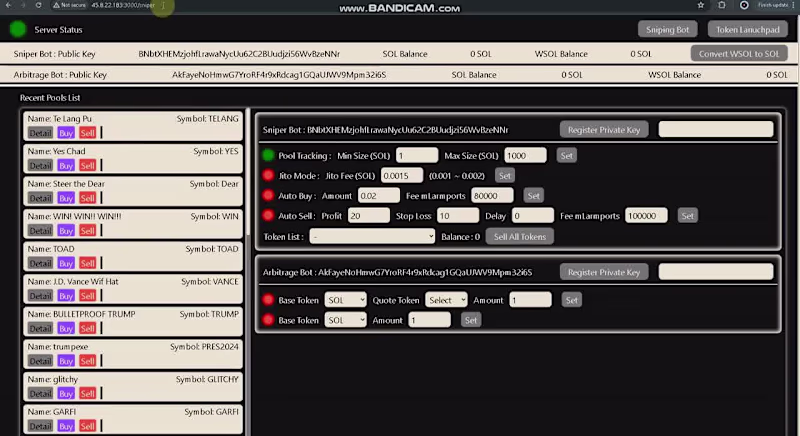
Task: Reload the page with refresh icon
Action: coord(38,5)
